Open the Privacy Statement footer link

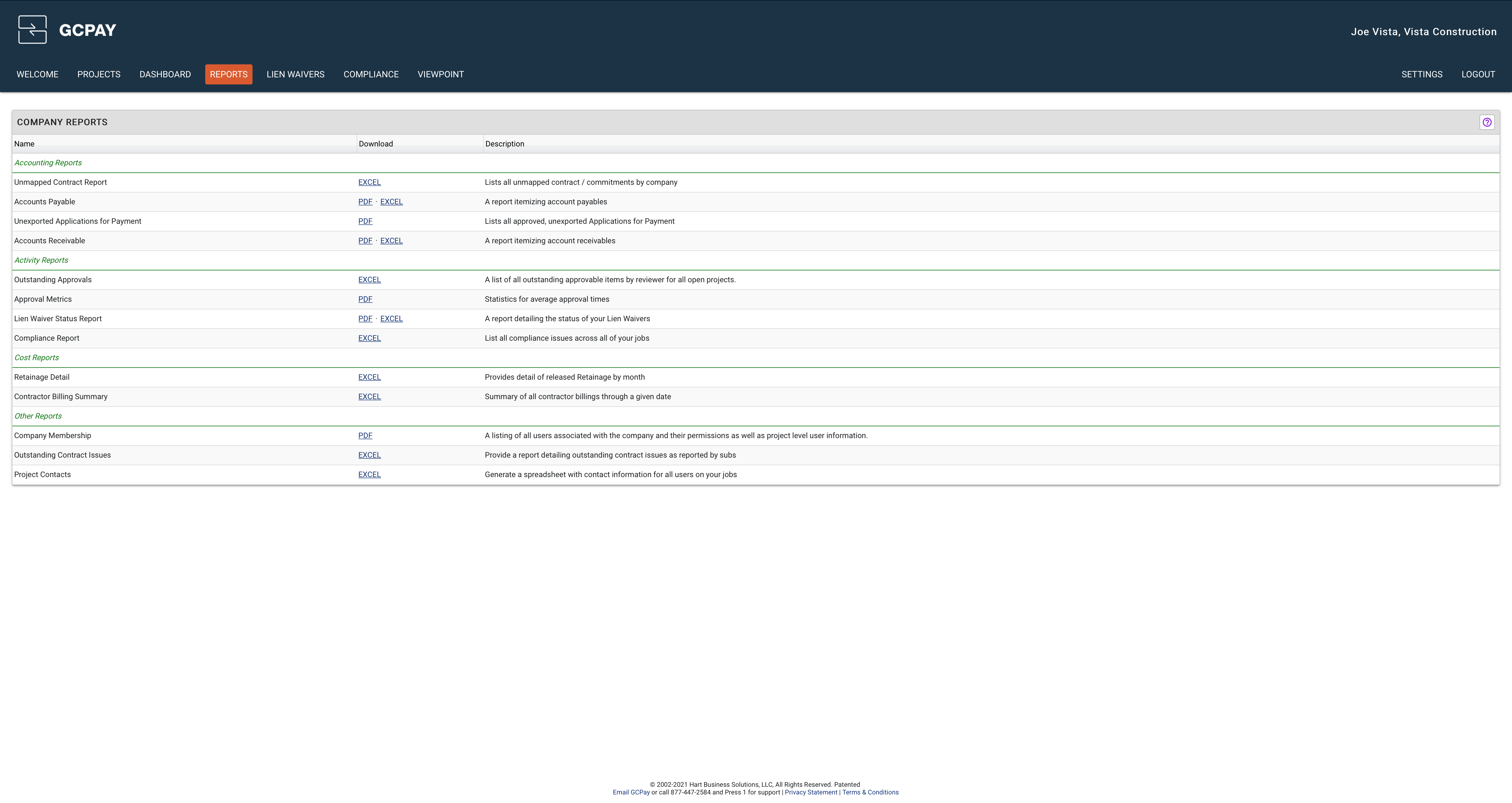(x=811, y=792)
